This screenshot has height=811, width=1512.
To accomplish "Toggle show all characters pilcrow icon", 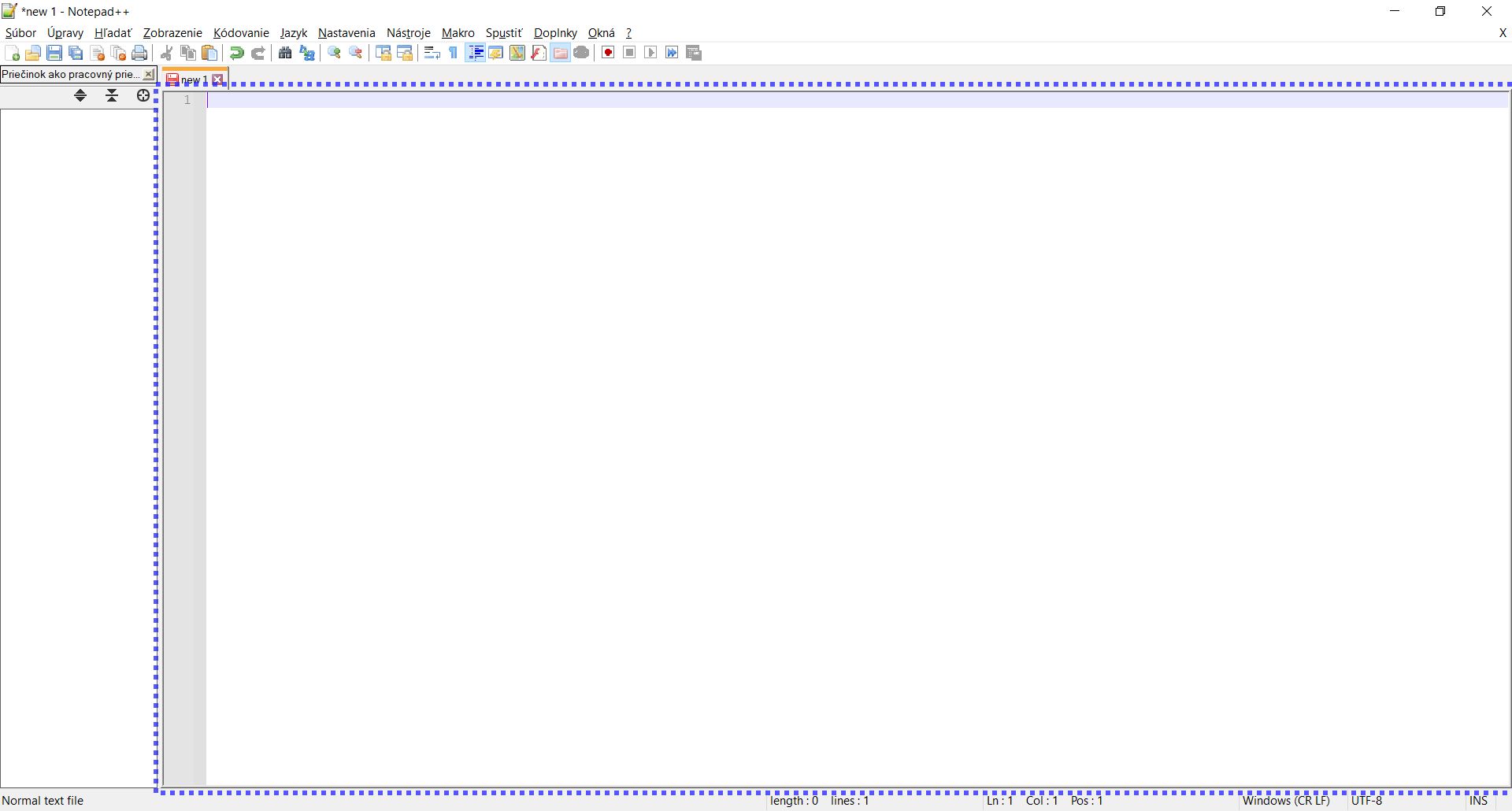I will (454, 53).
